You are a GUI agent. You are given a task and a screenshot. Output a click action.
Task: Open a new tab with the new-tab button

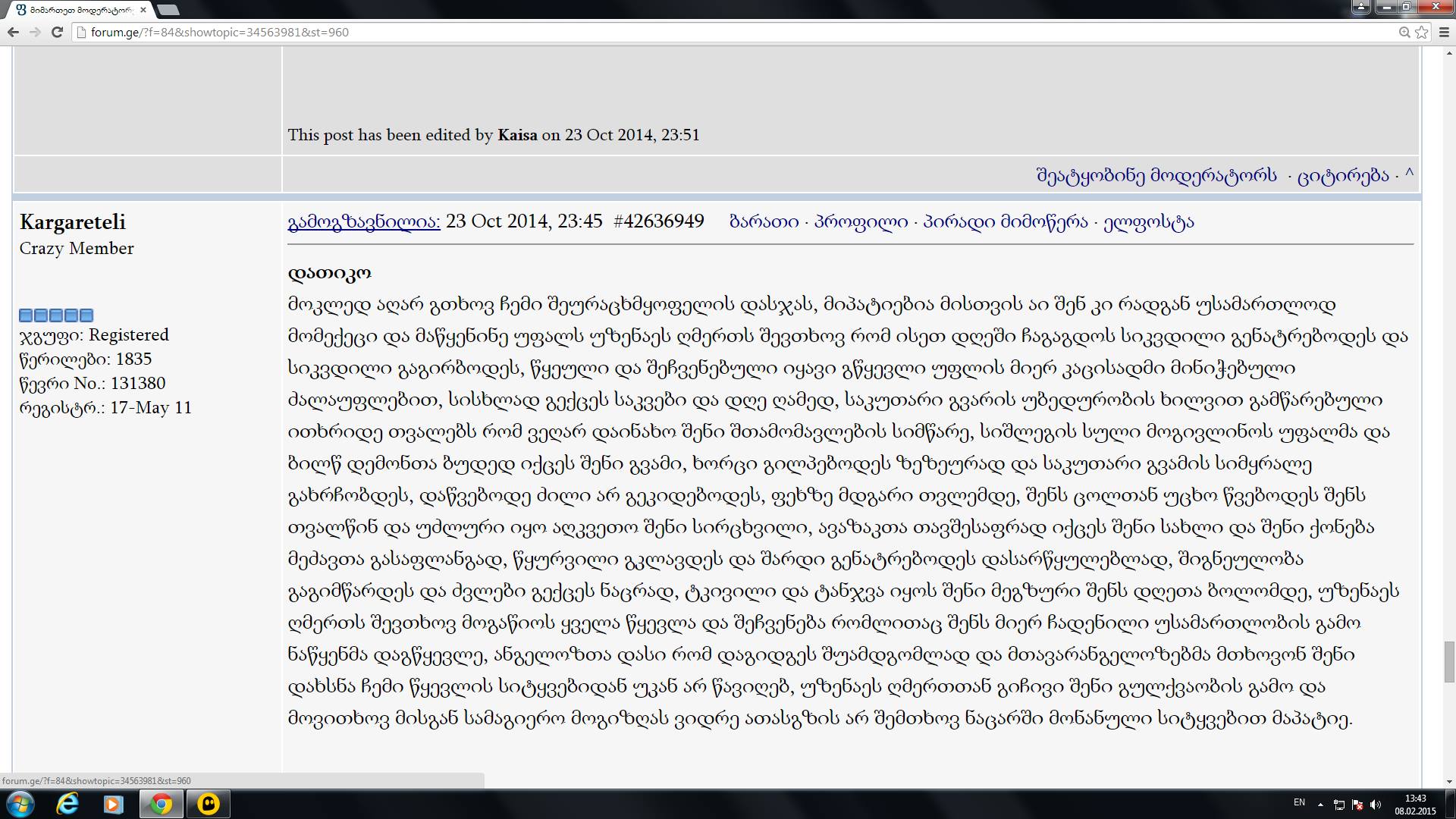pos(168,10)
